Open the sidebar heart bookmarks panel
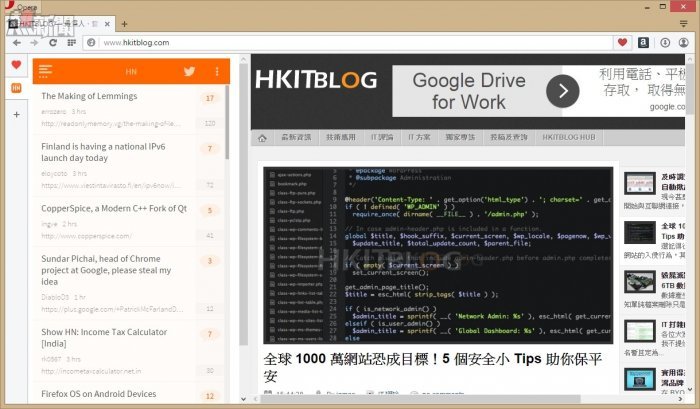Image resolution: width=700 pixels, height=409 pixels. (x=17, y=65)
